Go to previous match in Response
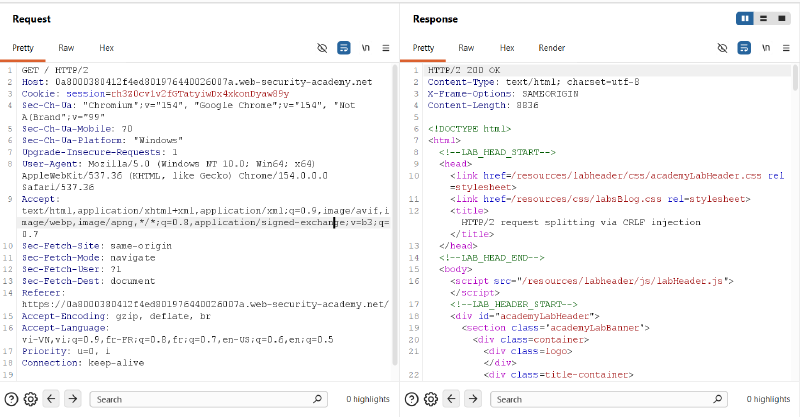 tap(452, 399)
